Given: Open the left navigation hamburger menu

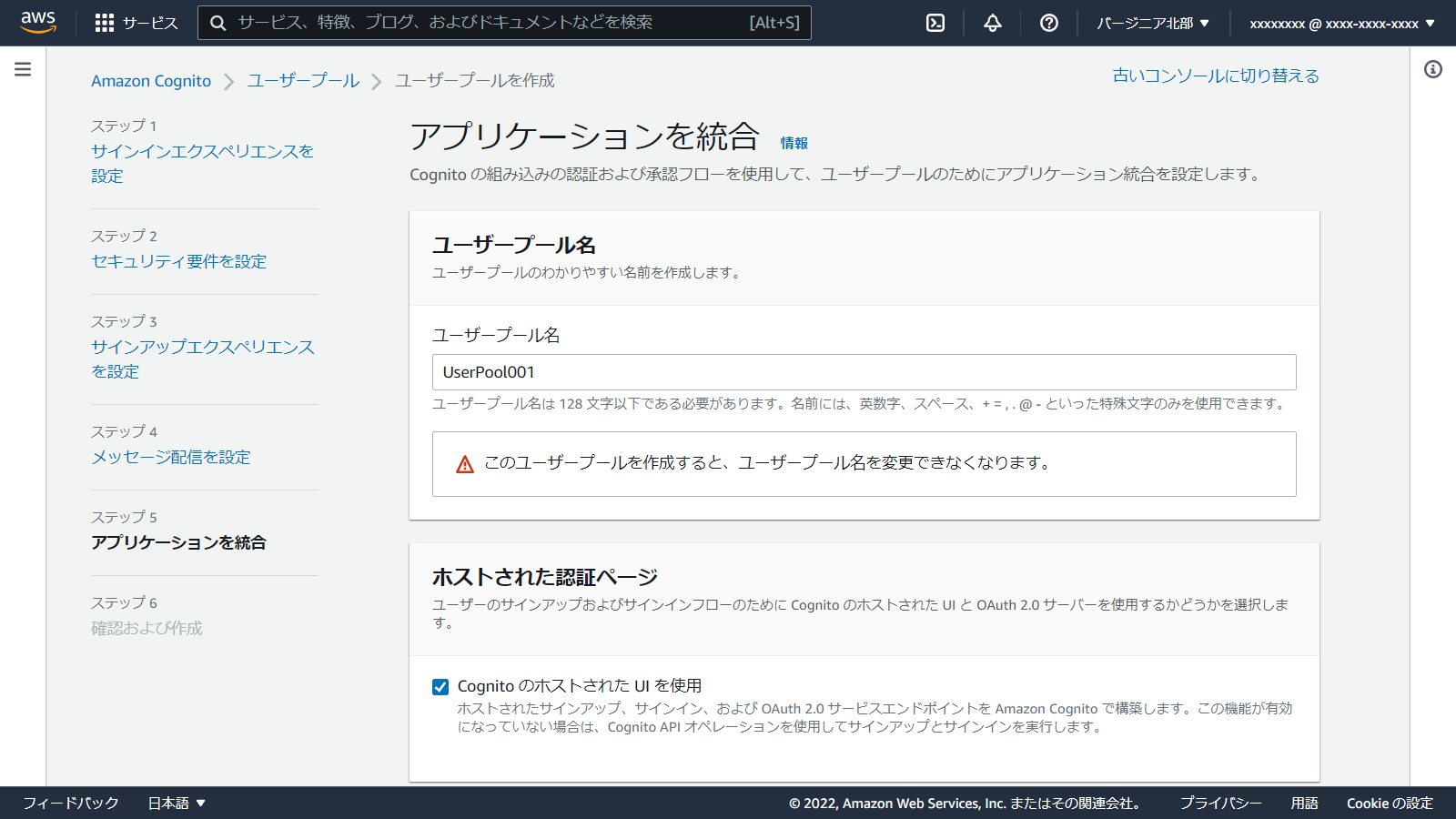Looking at the screenshot, I should (x=22, y=67).
